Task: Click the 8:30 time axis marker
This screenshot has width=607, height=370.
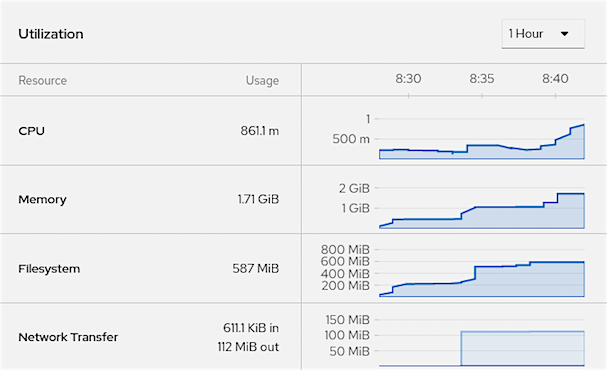Action: pos(408,79)
